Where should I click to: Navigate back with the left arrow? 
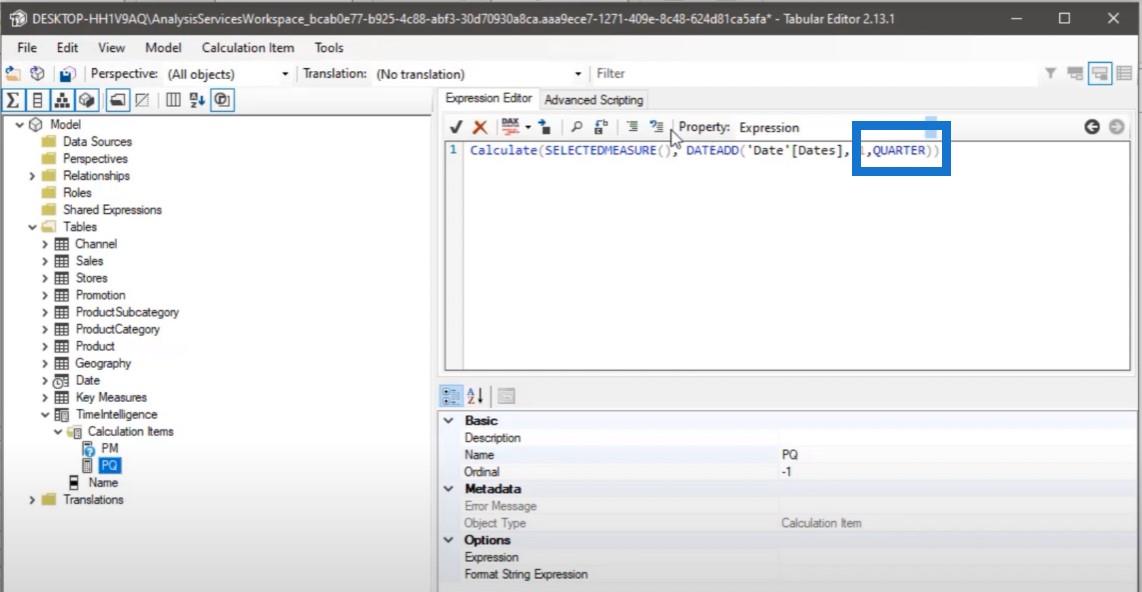[1091, 127]
